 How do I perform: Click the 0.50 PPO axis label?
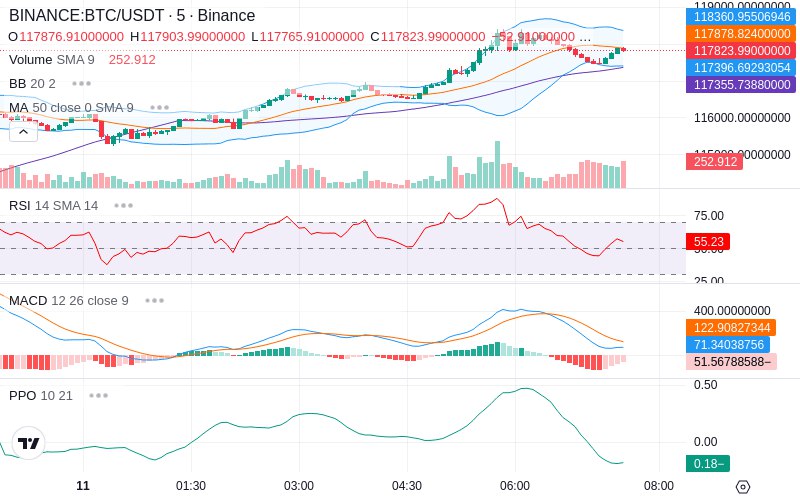(x=706, y=385)
